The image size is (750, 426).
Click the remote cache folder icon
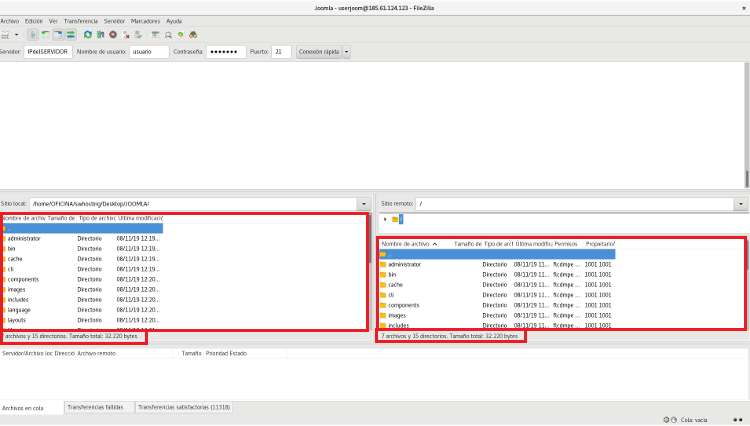383,285
